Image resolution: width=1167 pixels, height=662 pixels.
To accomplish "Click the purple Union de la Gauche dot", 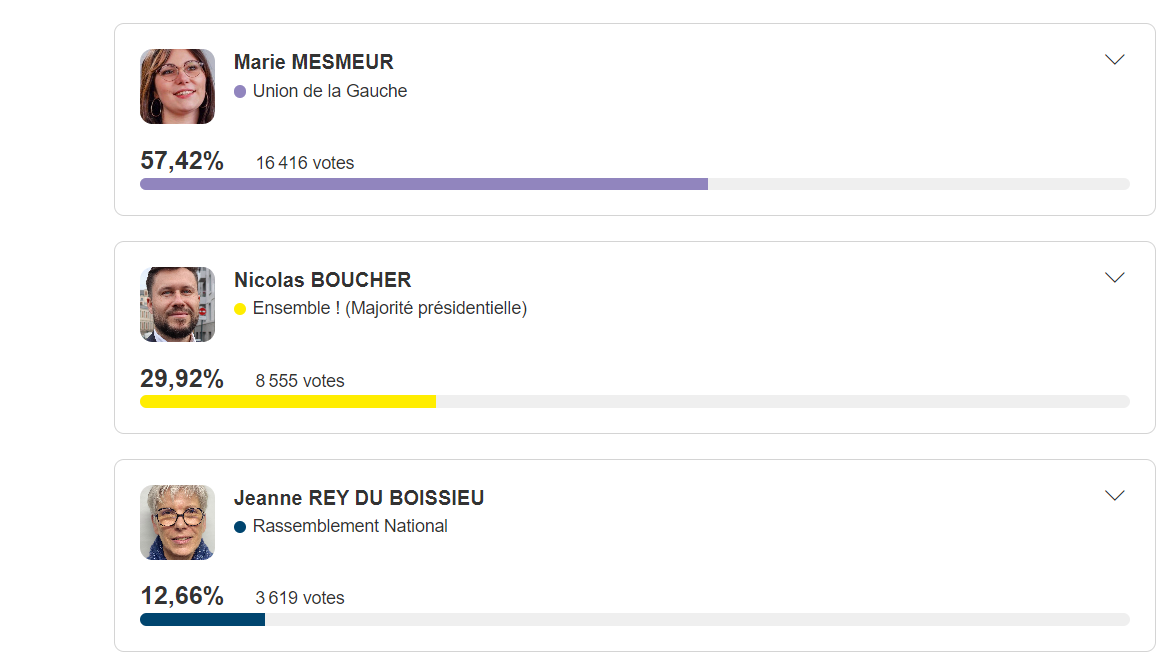I will (x=240, y=92).
